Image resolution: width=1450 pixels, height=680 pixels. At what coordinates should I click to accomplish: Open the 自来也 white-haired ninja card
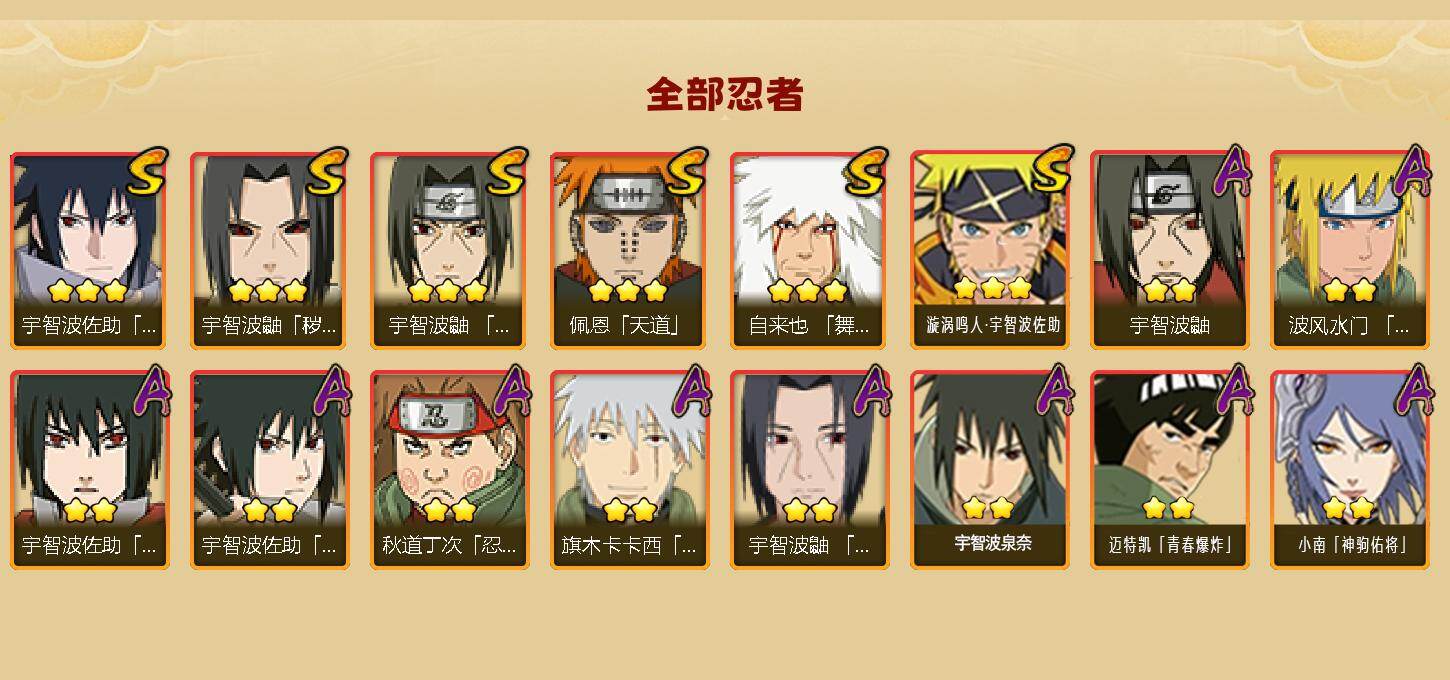tap(809, 250)
